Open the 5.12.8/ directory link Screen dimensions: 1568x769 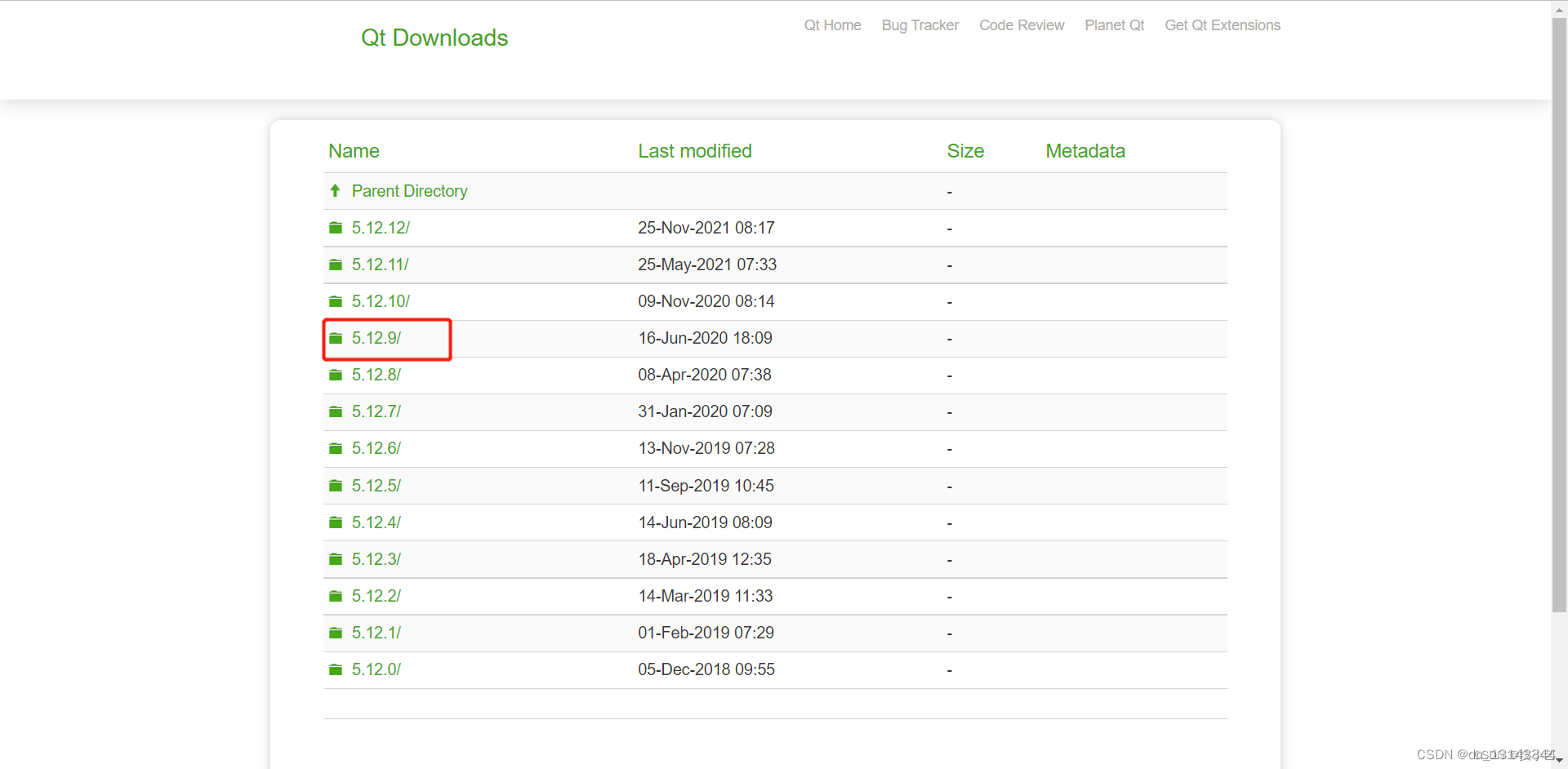pyautogui.click(x=376, y=375)
